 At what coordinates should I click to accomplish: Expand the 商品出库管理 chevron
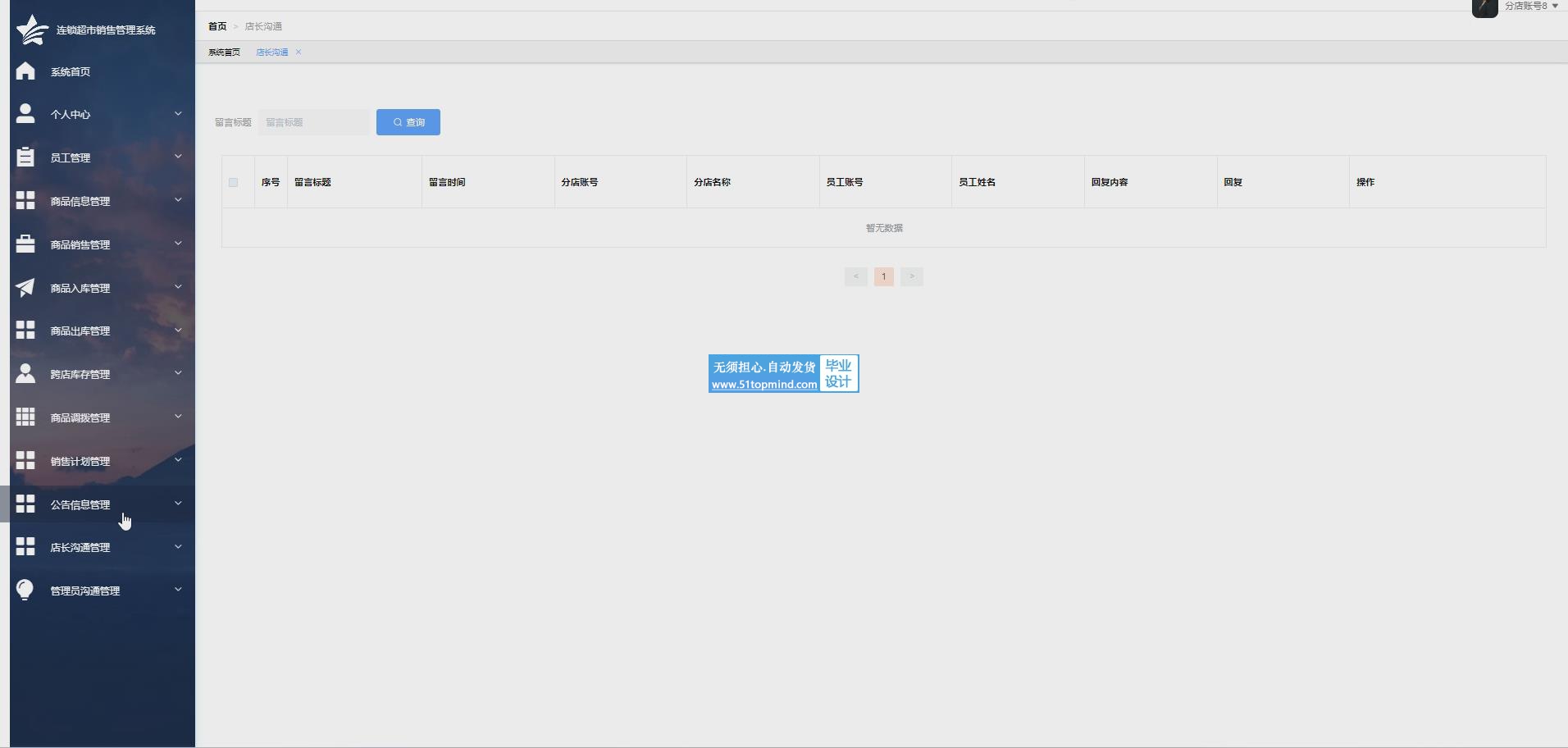point(178,330)
